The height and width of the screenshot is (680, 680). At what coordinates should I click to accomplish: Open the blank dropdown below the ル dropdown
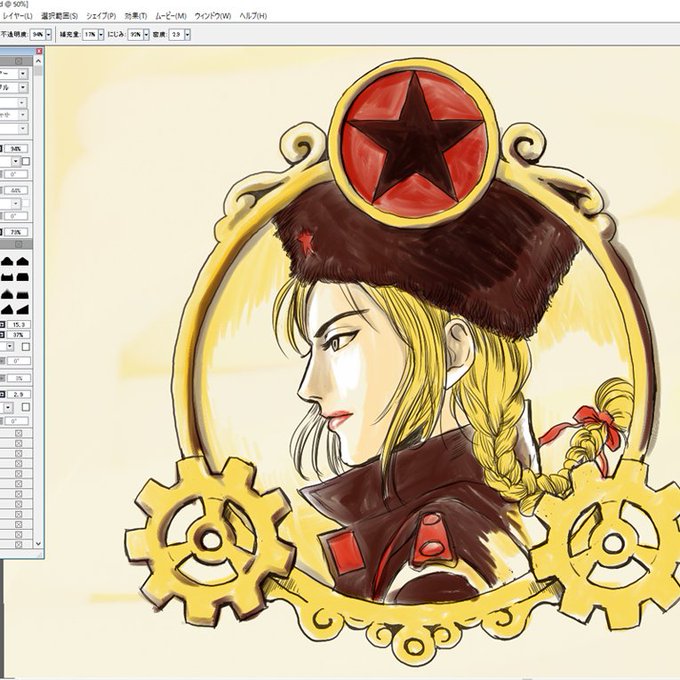[22, 103]
